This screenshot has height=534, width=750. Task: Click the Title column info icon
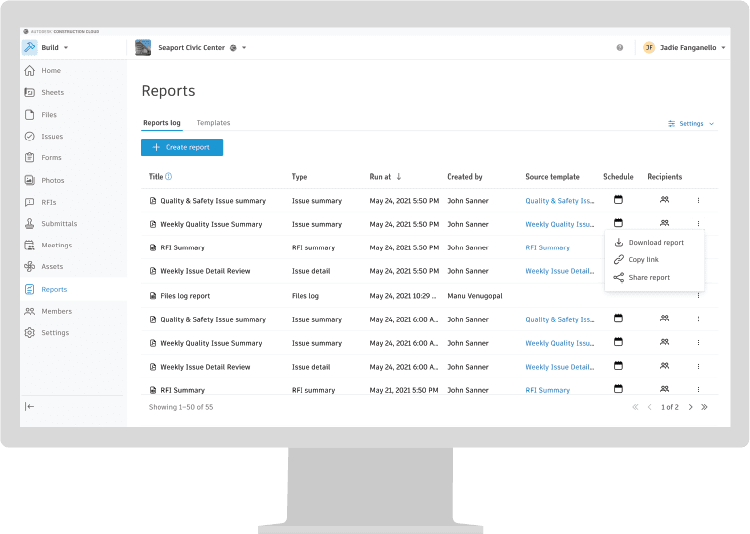tap(168, 177)
